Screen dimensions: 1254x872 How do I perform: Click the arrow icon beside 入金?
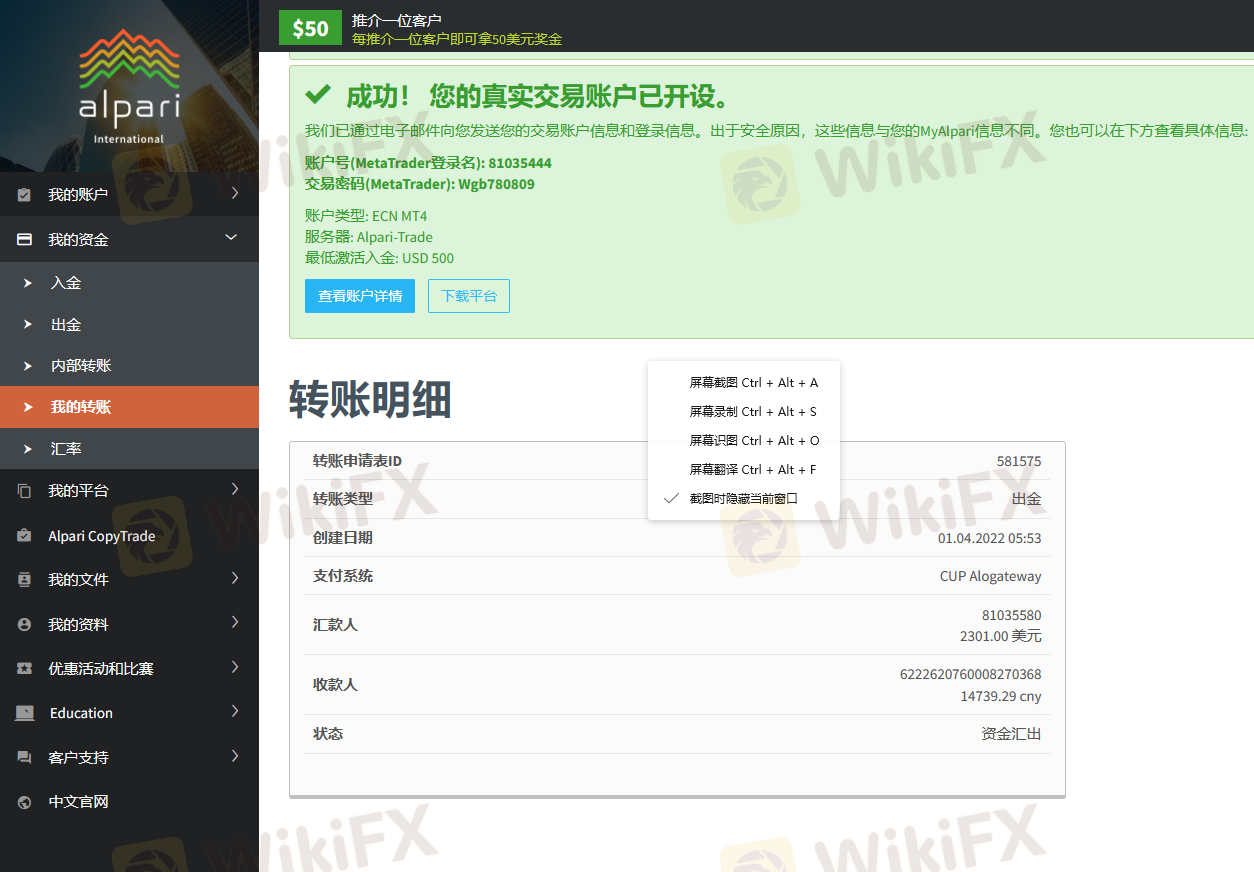[x=28, y=283]
